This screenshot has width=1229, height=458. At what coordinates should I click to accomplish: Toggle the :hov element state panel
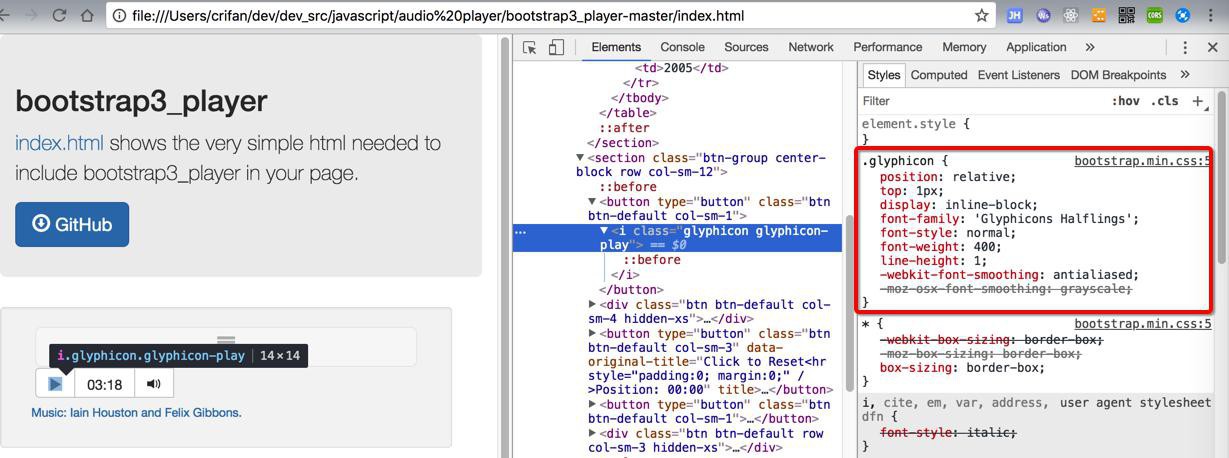tap(1125, 101)
